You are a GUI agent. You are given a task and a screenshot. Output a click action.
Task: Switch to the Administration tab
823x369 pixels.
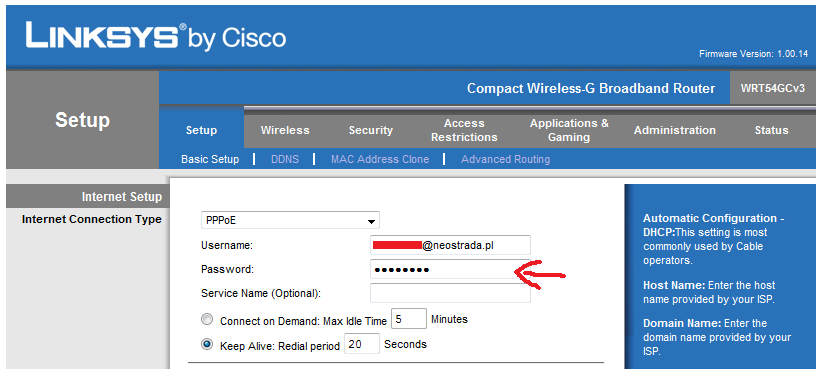tap(674, 130)
